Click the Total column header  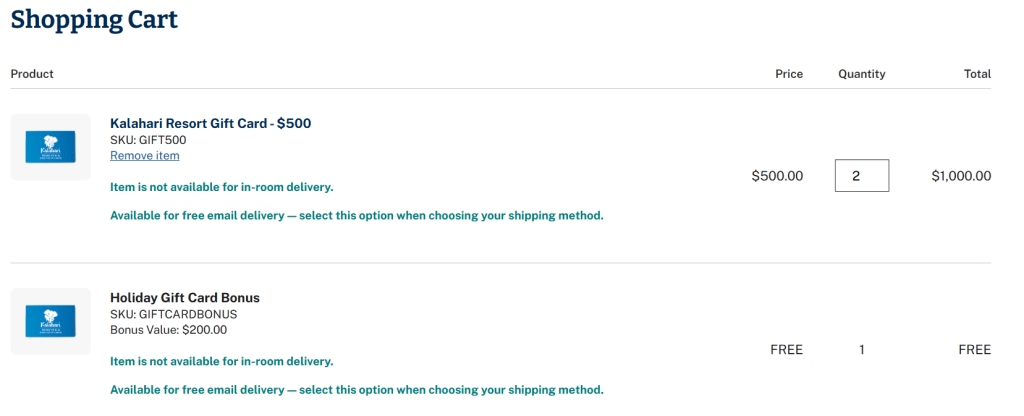click(977, 74)
